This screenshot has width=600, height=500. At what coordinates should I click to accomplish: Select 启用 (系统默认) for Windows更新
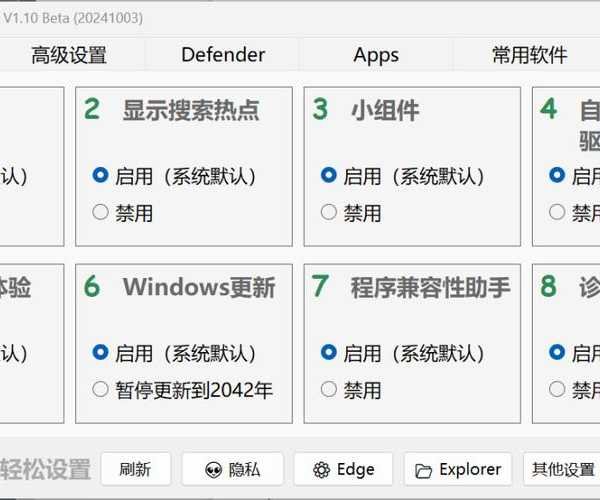100,353
